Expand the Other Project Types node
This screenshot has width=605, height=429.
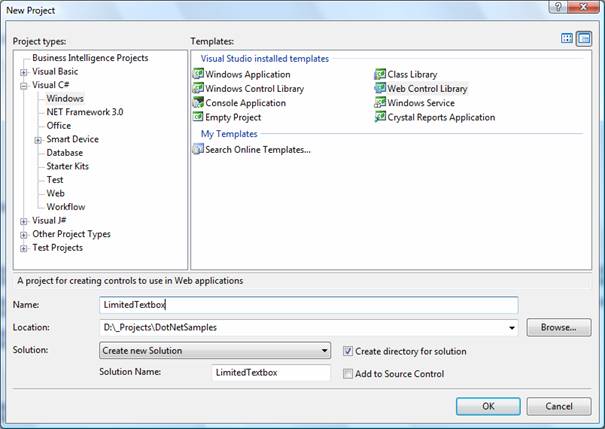pos(24,235)
